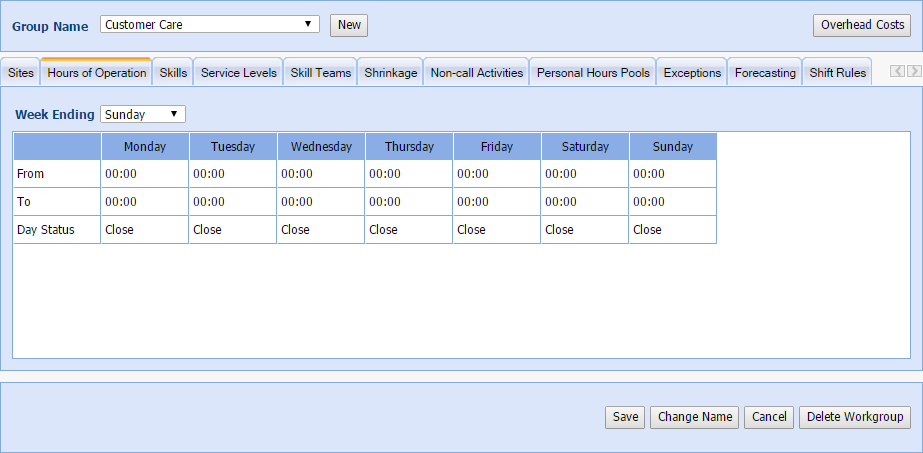View the Forecasting tab
Screen dimensions: 923x453
point(765,73)
